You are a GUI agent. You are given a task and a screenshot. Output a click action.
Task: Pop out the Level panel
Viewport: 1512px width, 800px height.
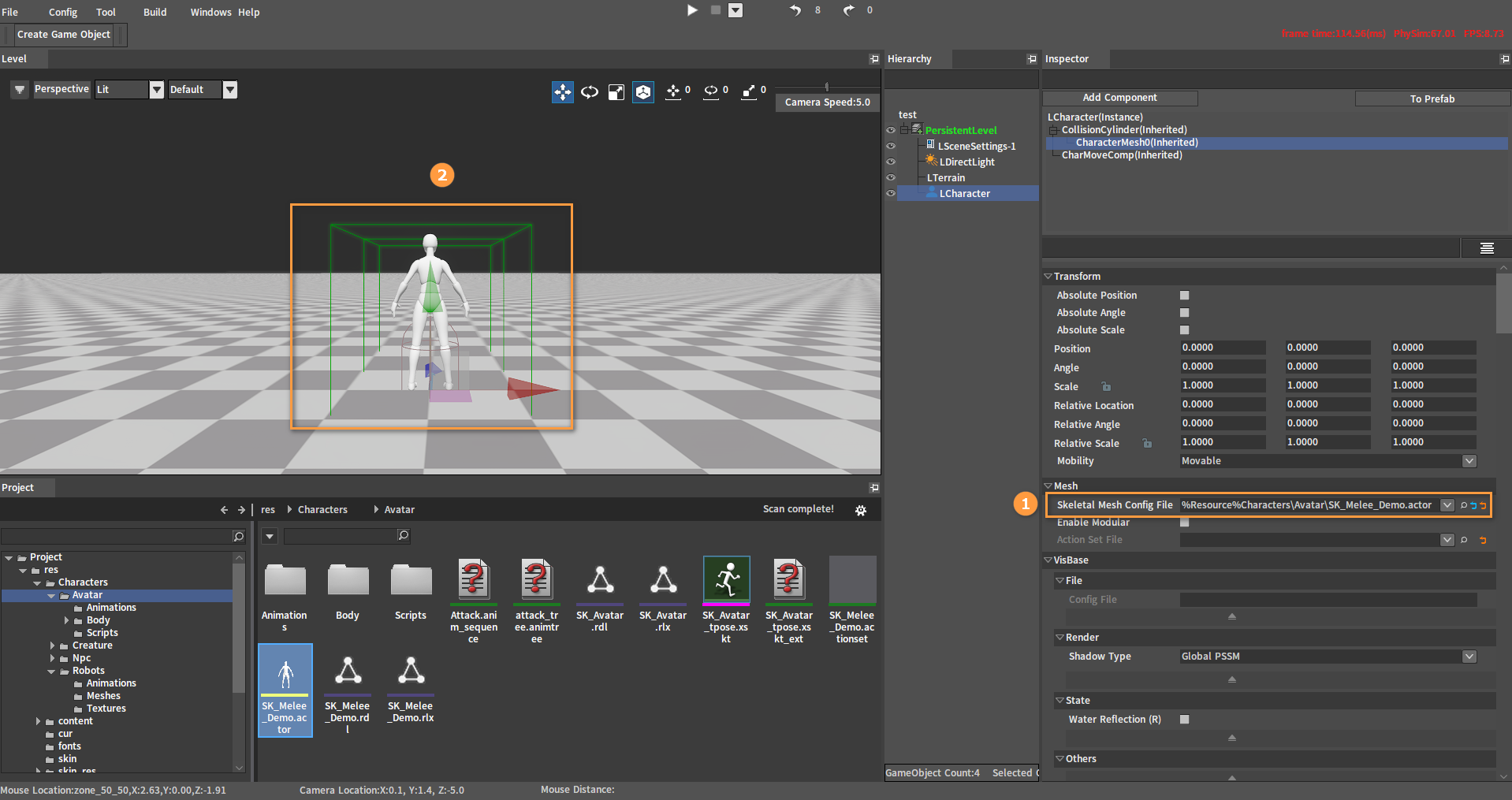[x=874, y=59]
